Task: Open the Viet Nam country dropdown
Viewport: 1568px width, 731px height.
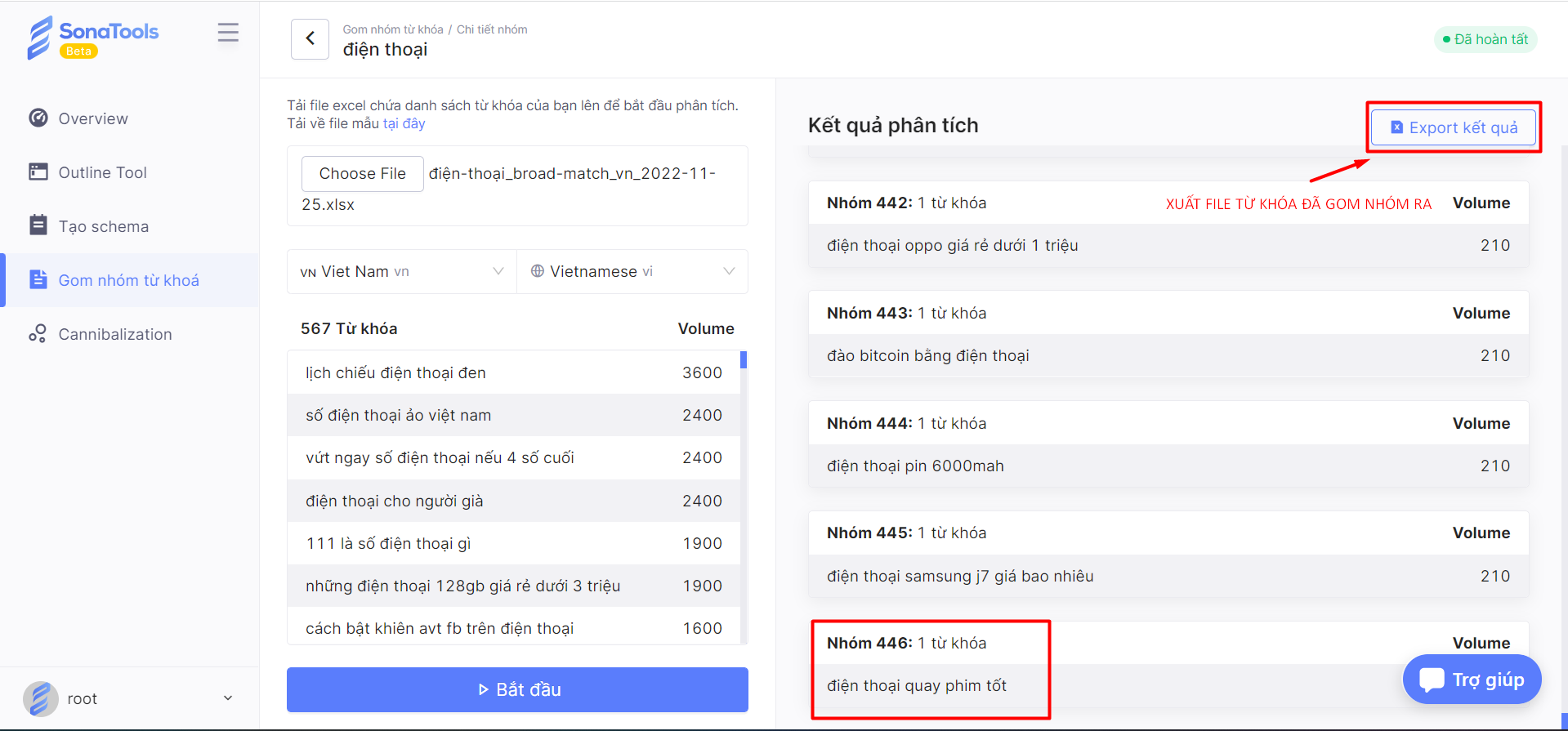Action: click(x=402, y=271)
